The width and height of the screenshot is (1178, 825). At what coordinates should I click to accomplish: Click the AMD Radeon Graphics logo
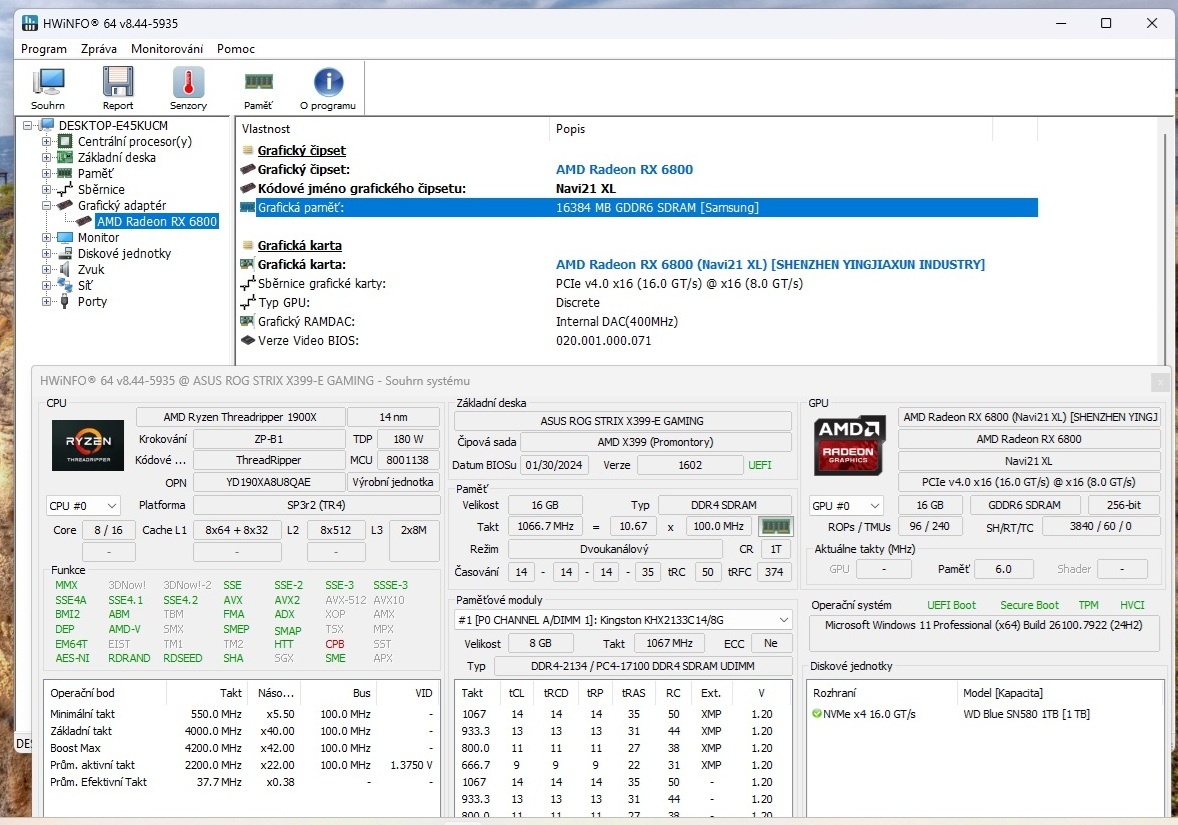tap(849, 445)
